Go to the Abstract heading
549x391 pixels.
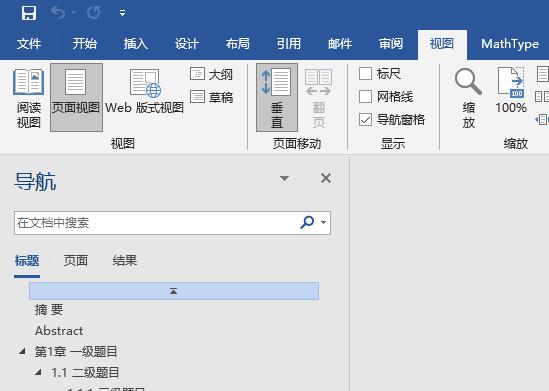click(59, 331)
